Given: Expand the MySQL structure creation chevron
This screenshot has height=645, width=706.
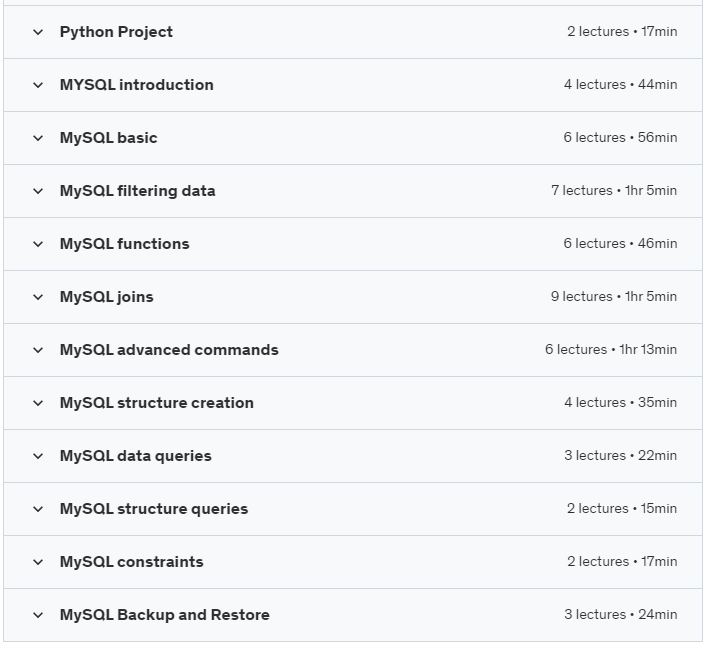Looking at the screenshot, I should [38, 403].
